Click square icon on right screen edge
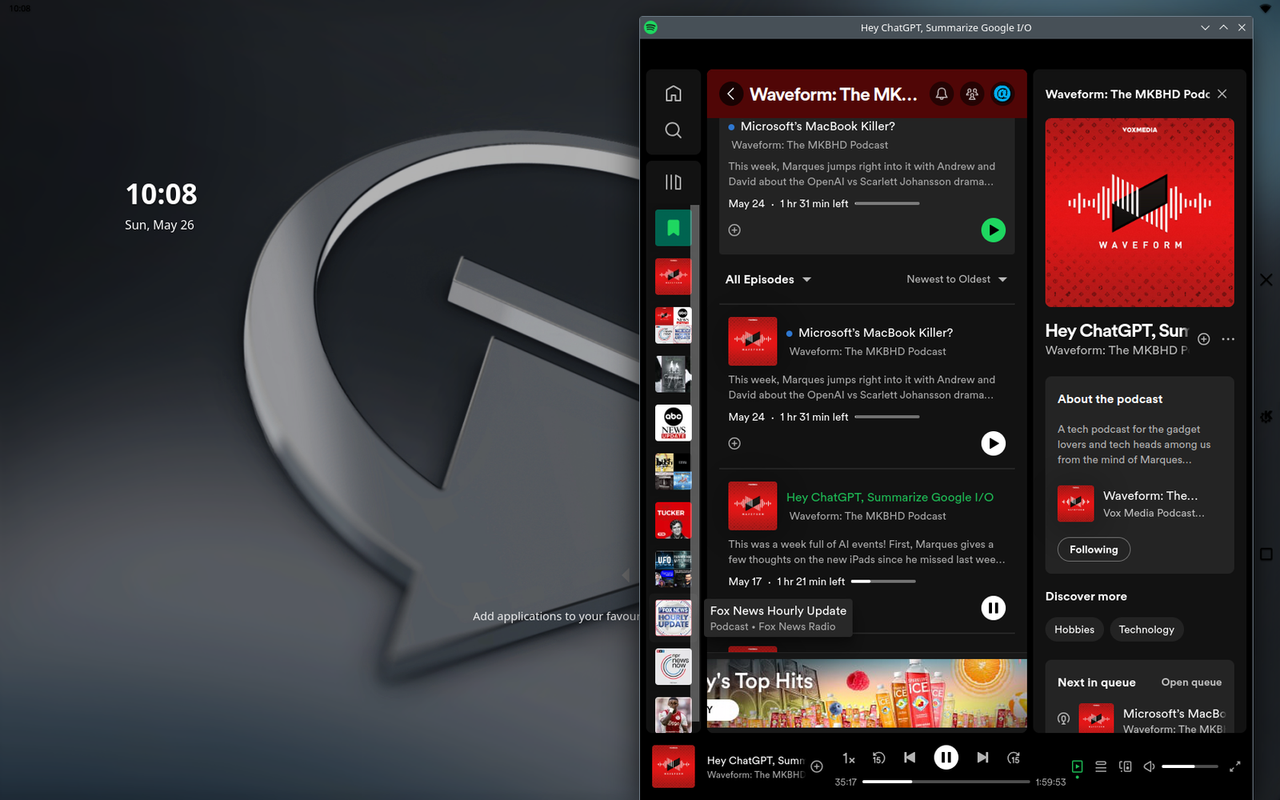 click(x=1265, y=554)
